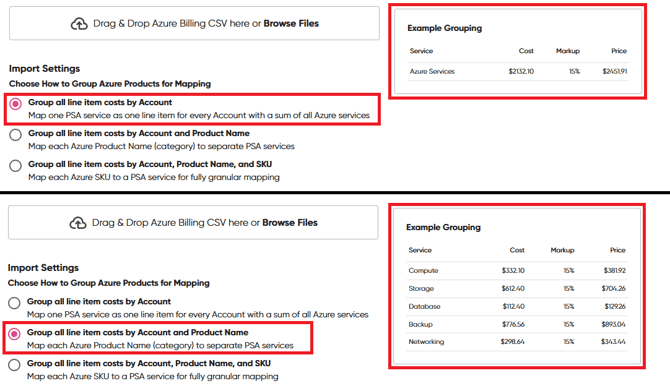Click the '$2132.10' cost value
The image size is (670, 386).
pos(521,71)
